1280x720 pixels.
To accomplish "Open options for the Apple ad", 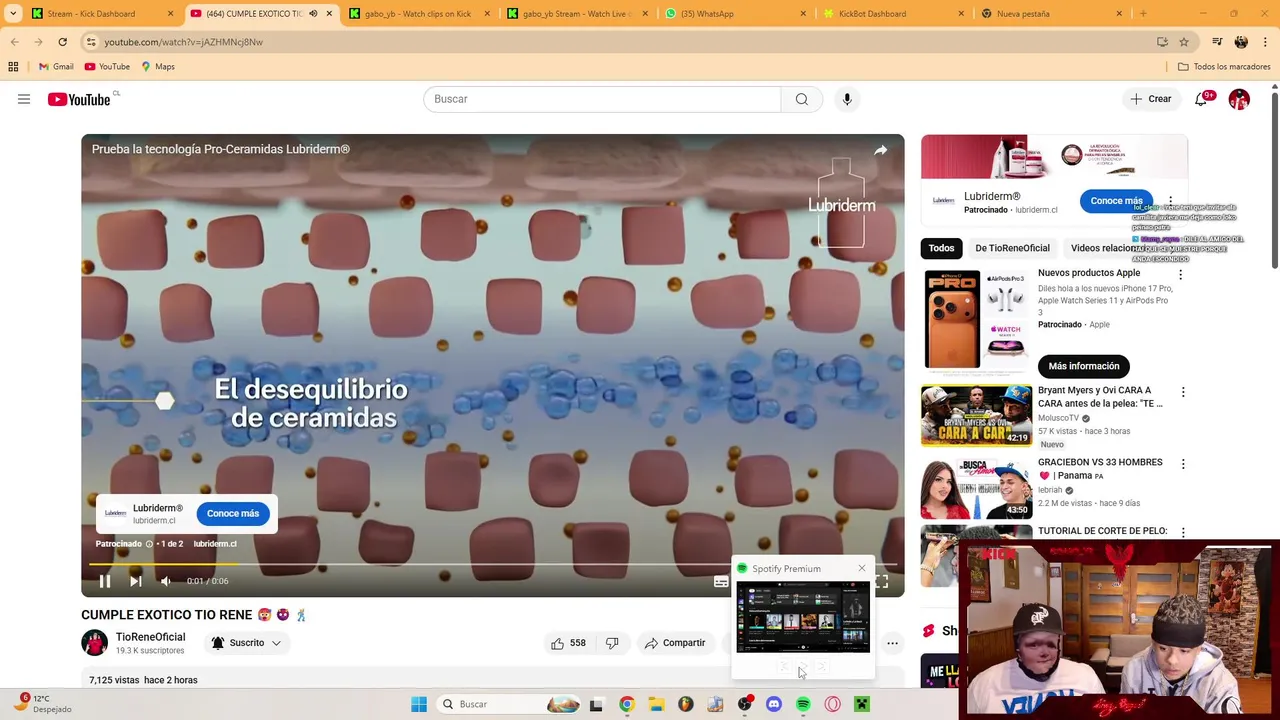I will 1180,274.
